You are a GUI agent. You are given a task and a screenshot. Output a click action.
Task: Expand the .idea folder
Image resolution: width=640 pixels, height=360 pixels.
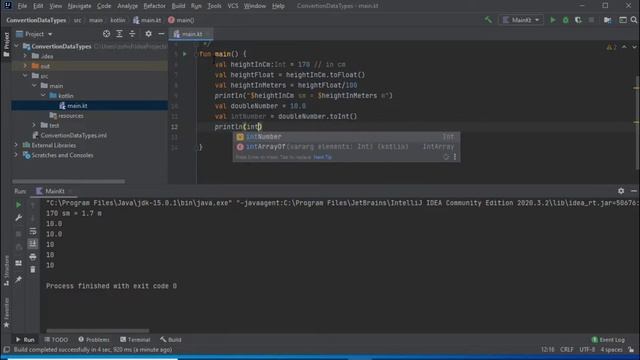[x=25, y=56]
